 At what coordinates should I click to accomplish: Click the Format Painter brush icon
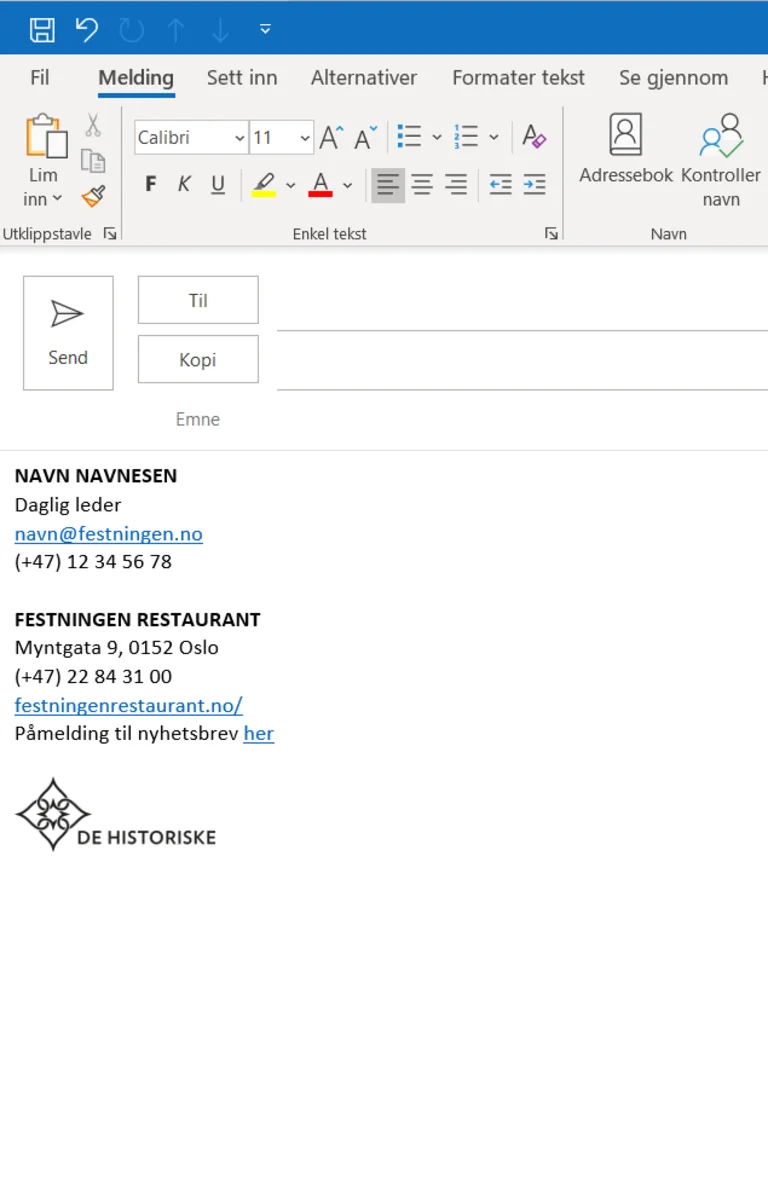(x=93, y=196)
